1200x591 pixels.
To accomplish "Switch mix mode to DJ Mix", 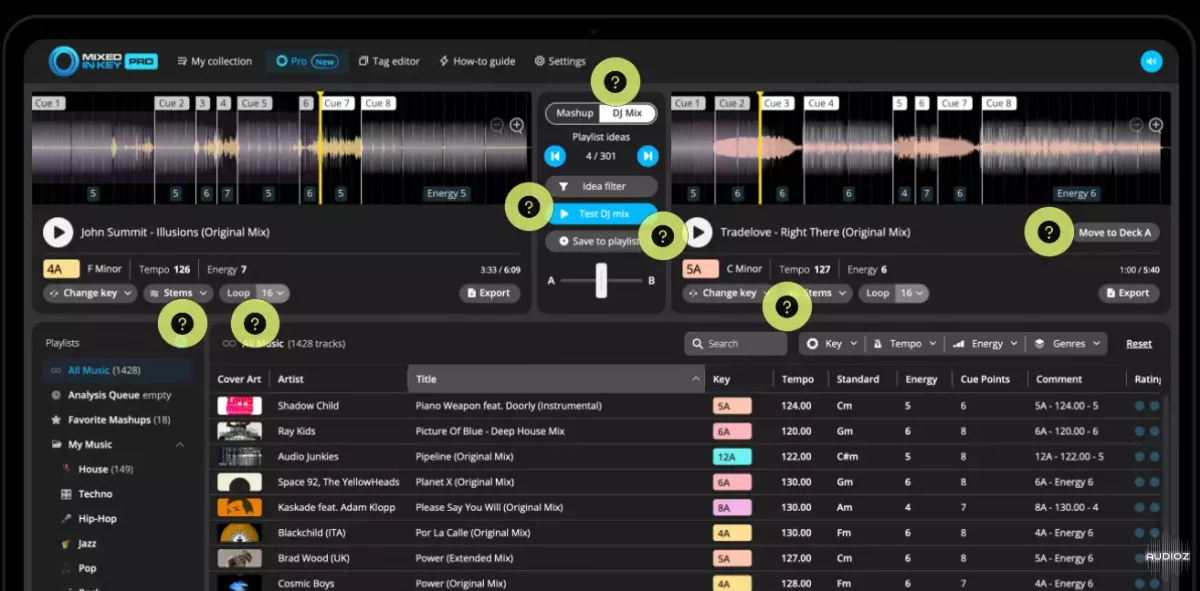I will tap(628, 113).
